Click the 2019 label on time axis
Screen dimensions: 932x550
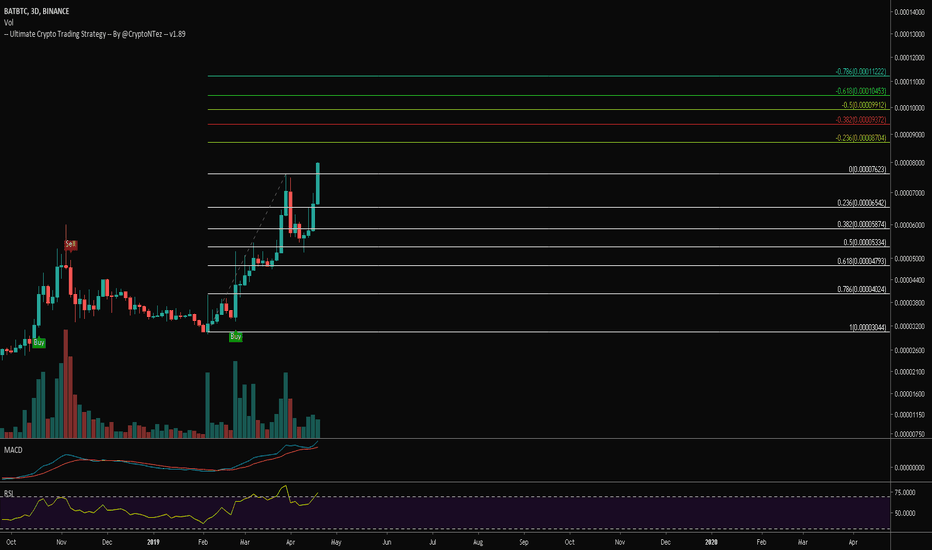point(153,542)
